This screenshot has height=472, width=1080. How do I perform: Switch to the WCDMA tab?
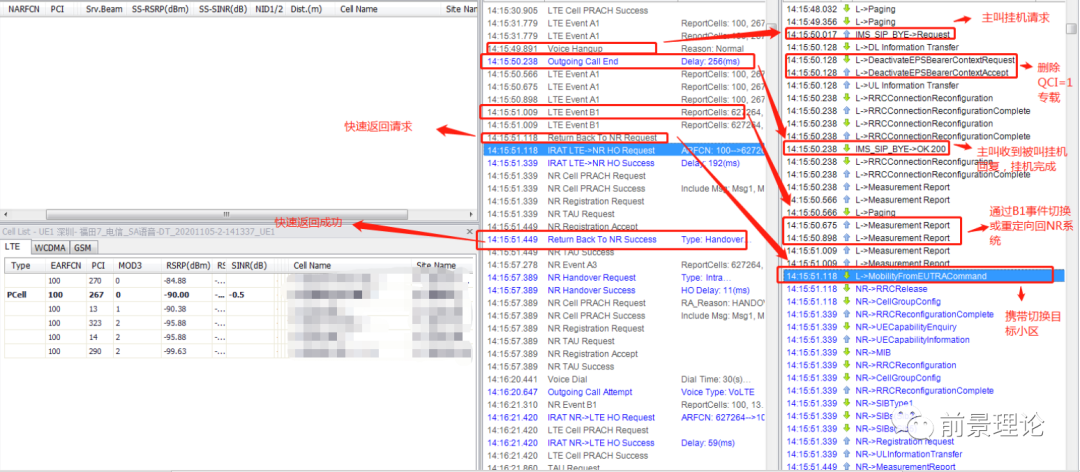click(50, 246)
